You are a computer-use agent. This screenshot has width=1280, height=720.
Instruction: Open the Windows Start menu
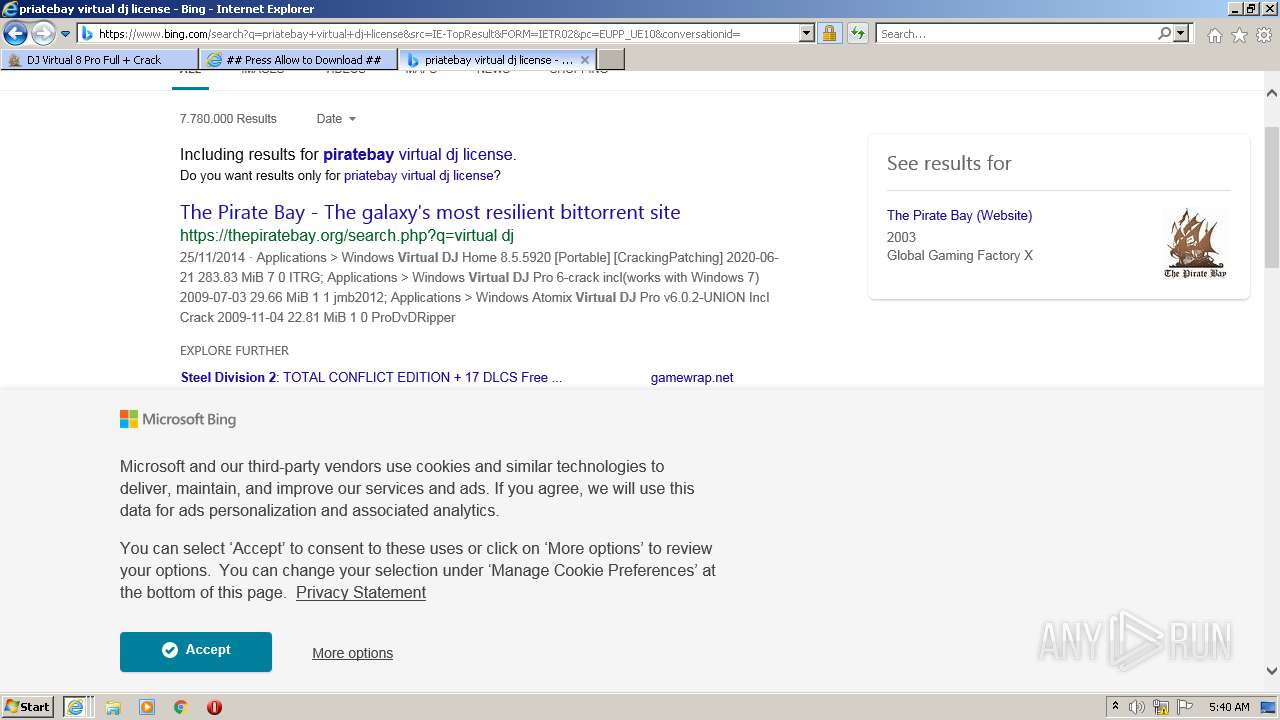point(28,707)
